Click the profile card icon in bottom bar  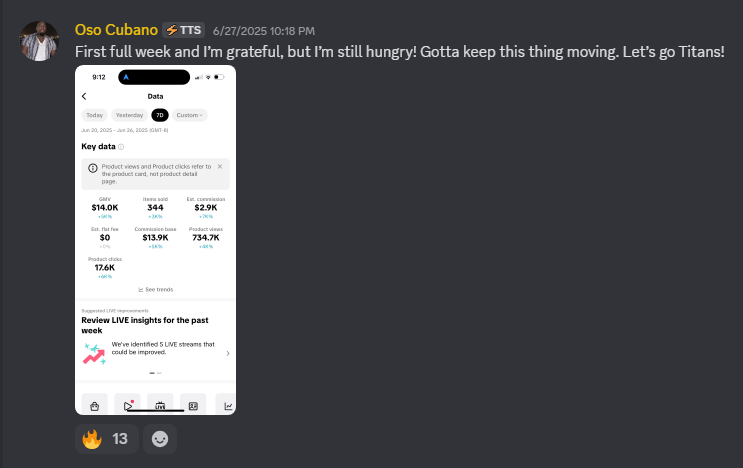(193, 406)
